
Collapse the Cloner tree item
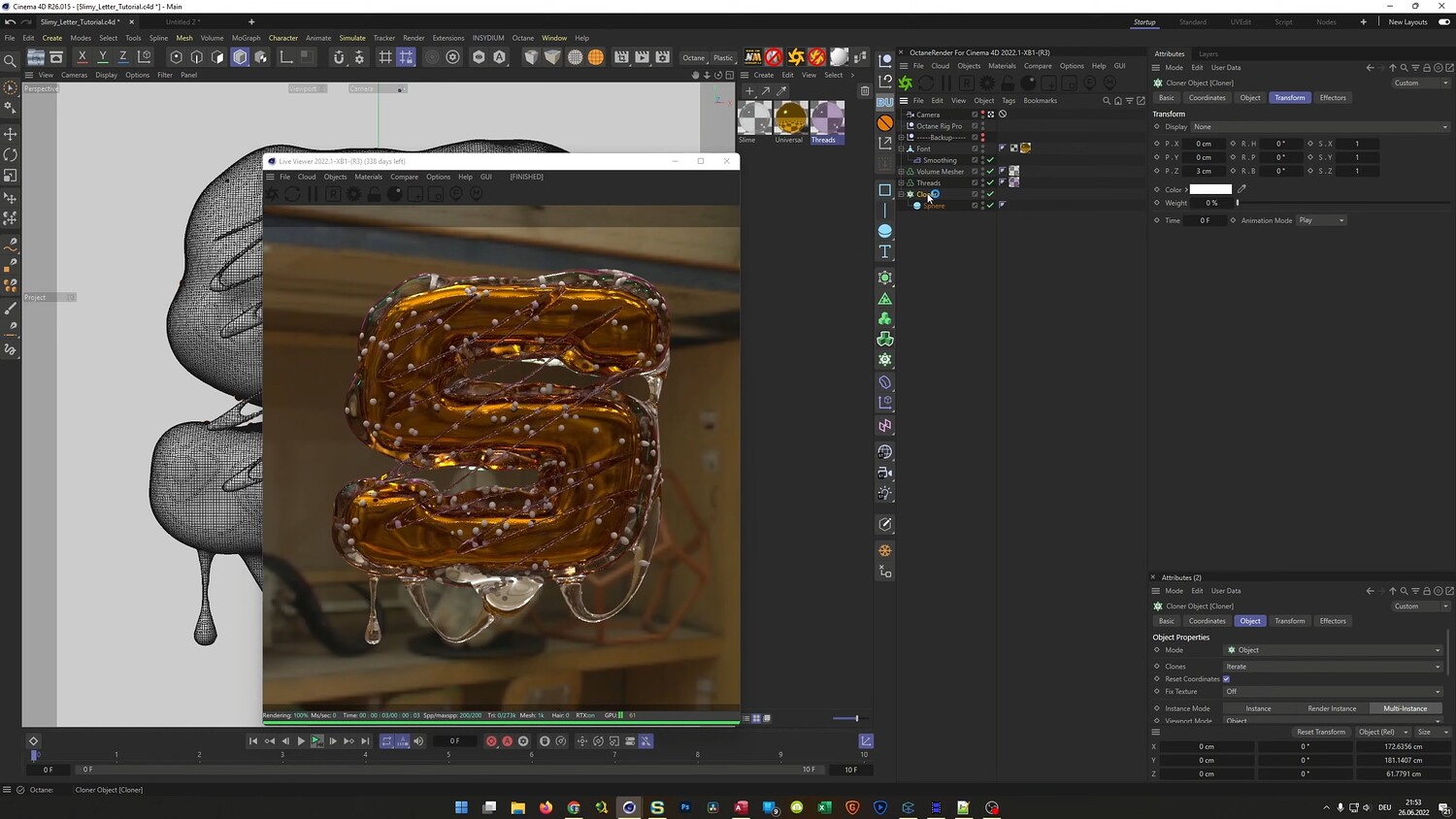pos(902,194)
